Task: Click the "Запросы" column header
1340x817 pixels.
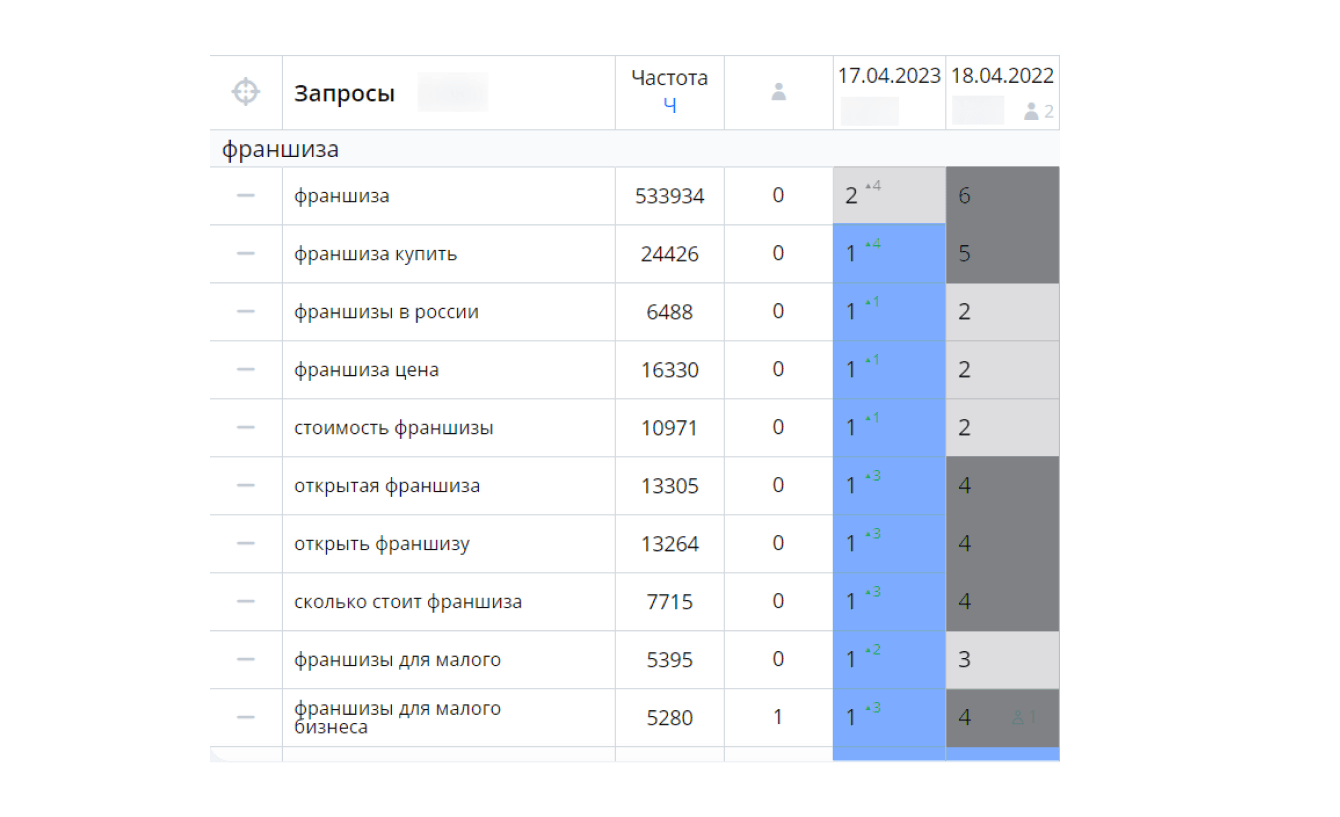Action: pos(344,94)
